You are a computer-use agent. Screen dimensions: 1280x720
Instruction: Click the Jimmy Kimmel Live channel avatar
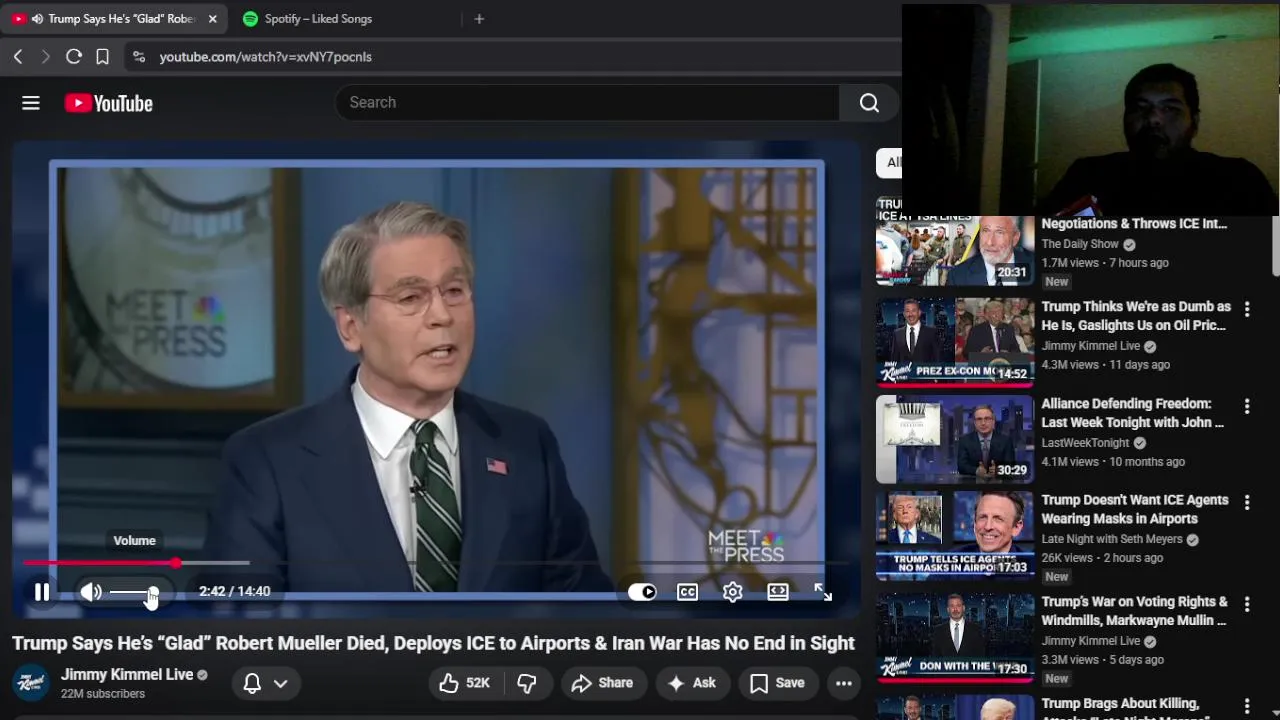(31, 683)
